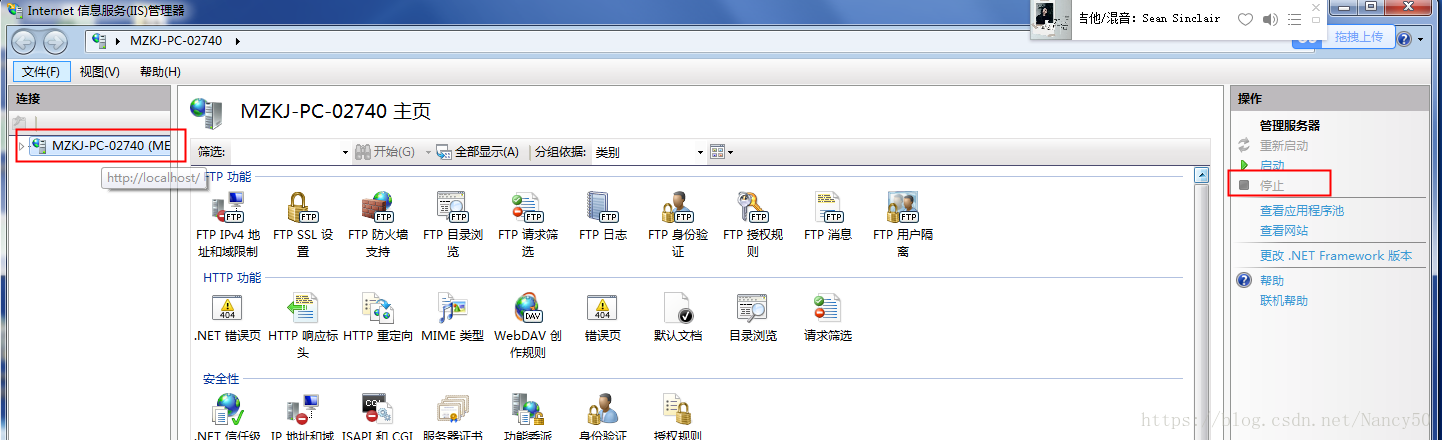Open FTP 身份验证 feature
Screen dimensions: 1442x440
click(x=678, y=224)
